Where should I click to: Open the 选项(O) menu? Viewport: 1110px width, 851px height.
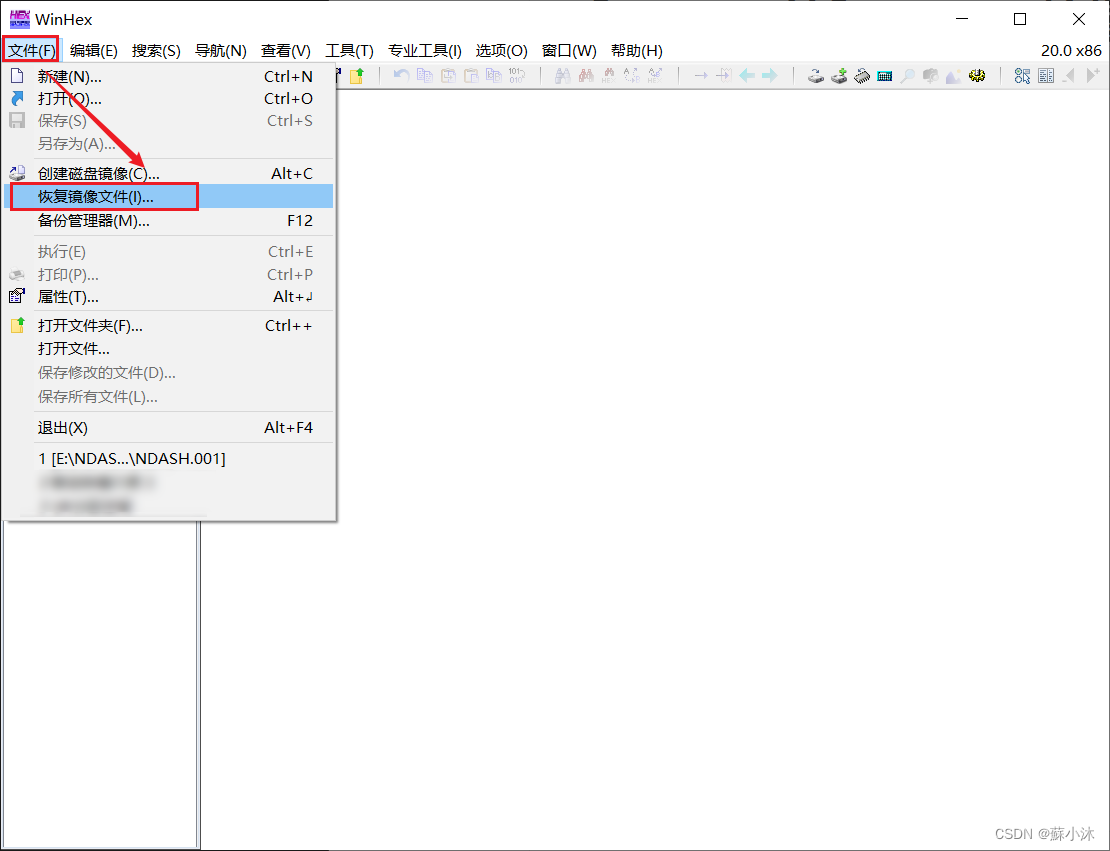coord(501,50)
